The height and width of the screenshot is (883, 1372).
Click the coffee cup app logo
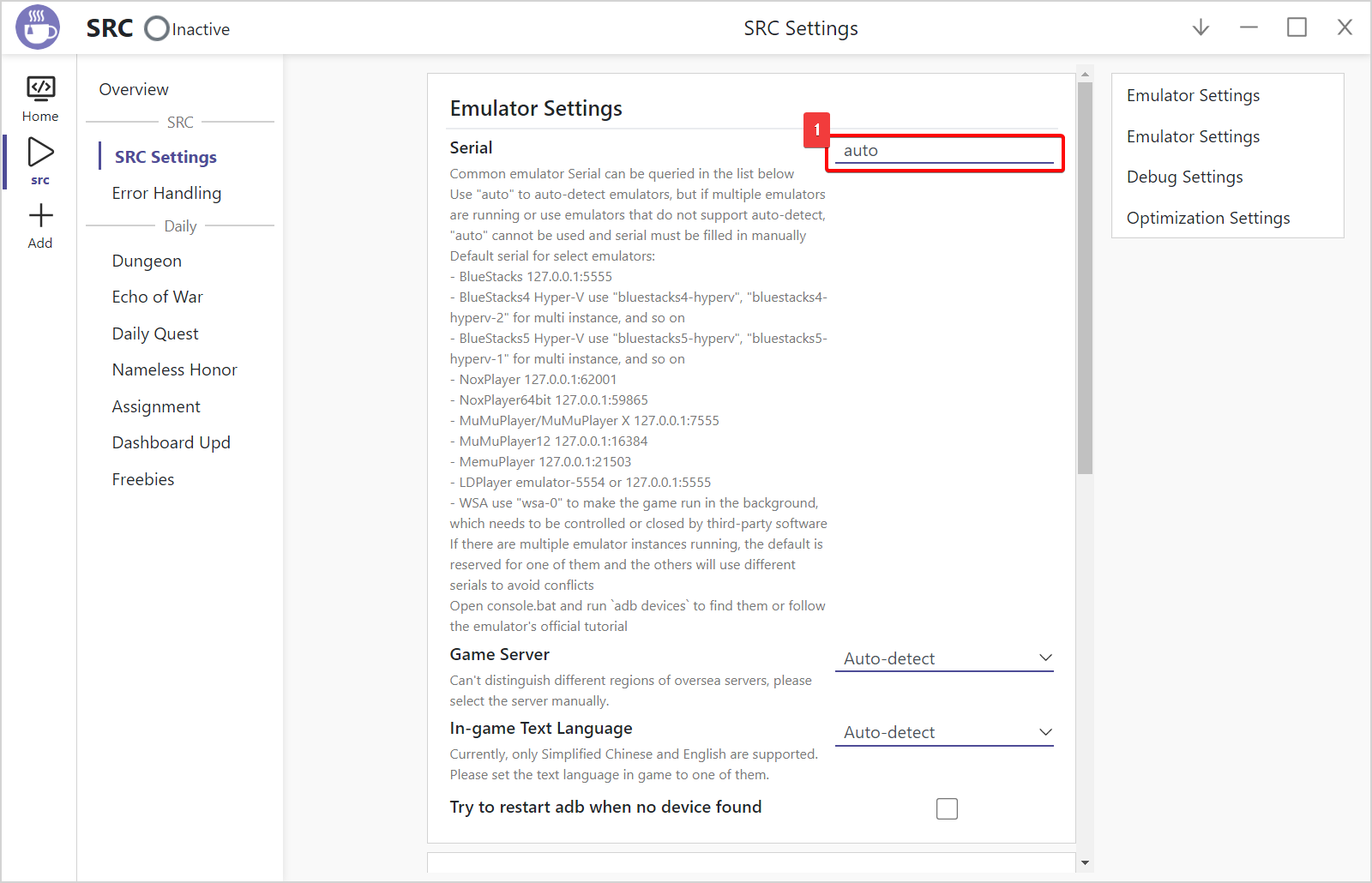pyautogui.click(x=38, y=27)
